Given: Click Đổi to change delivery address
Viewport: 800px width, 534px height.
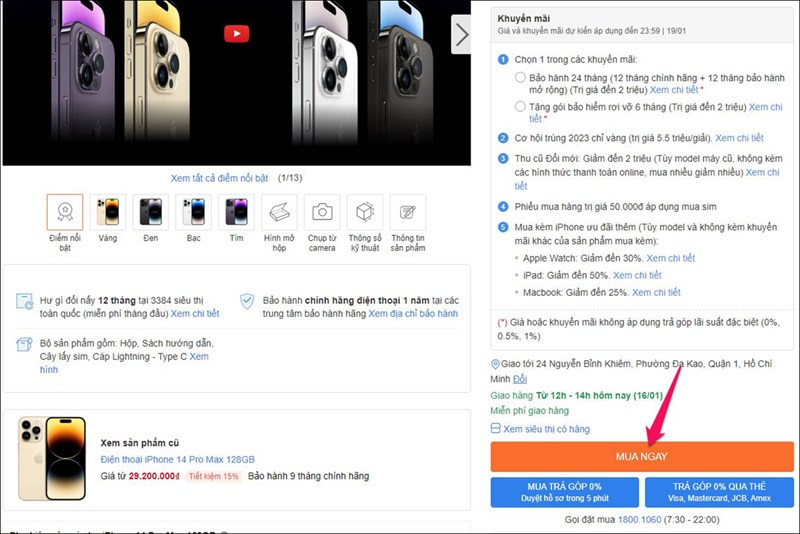Looking at the screenshot, I should coord(520,379).
